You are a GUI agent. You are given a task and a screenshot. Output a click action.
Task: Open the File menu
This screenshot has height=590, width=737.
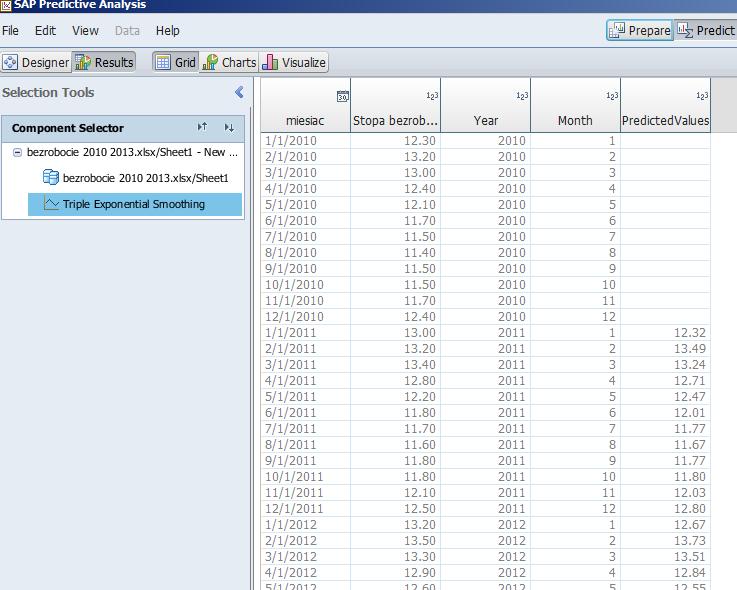(10, 31)
